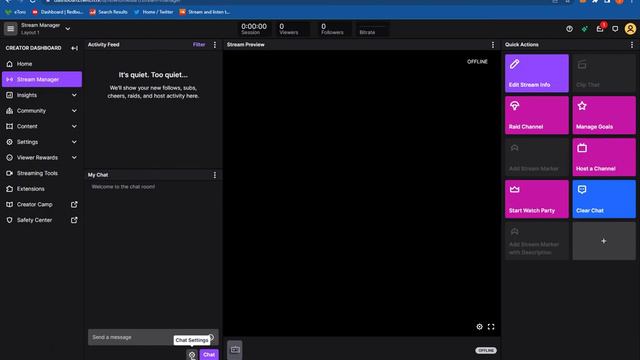Click the Send a message field
Viewport: 640px width, 360px height.
153,337
